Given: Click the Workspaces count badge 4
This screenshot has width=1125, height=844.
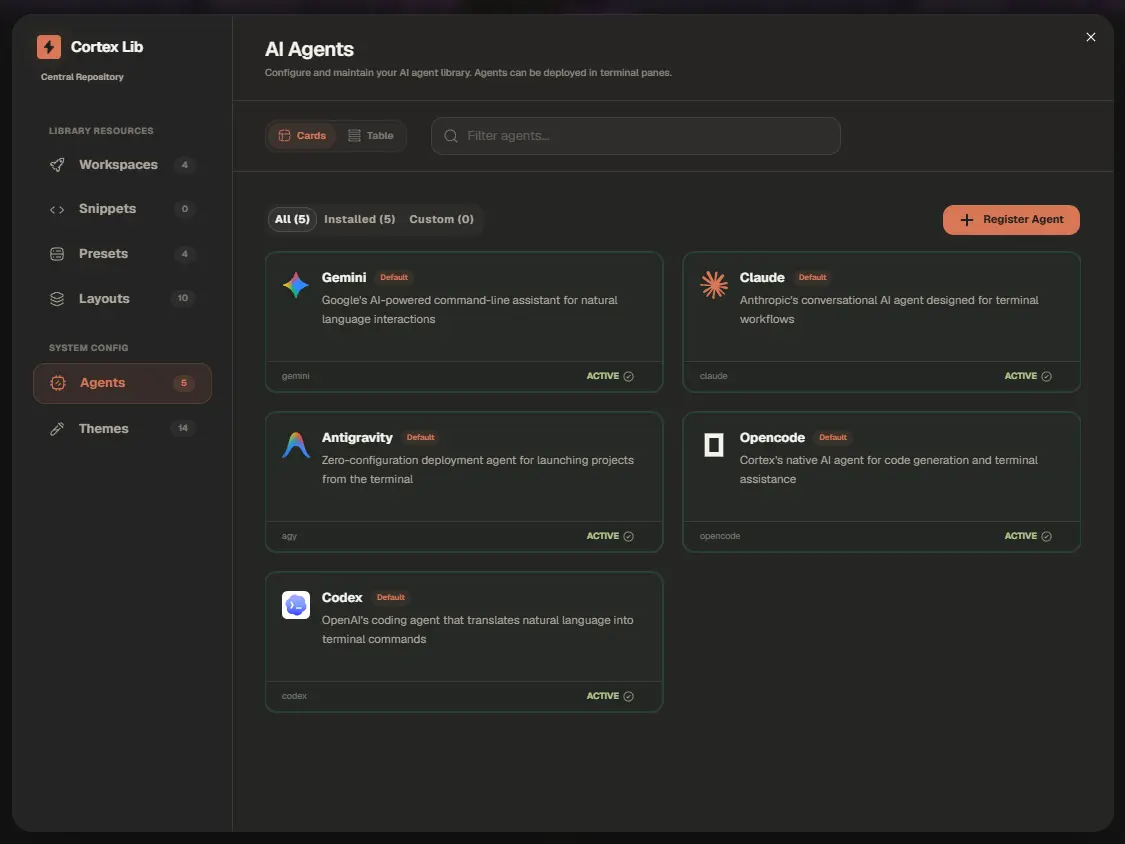Looking at the screenshot, I should click(184, 165).
